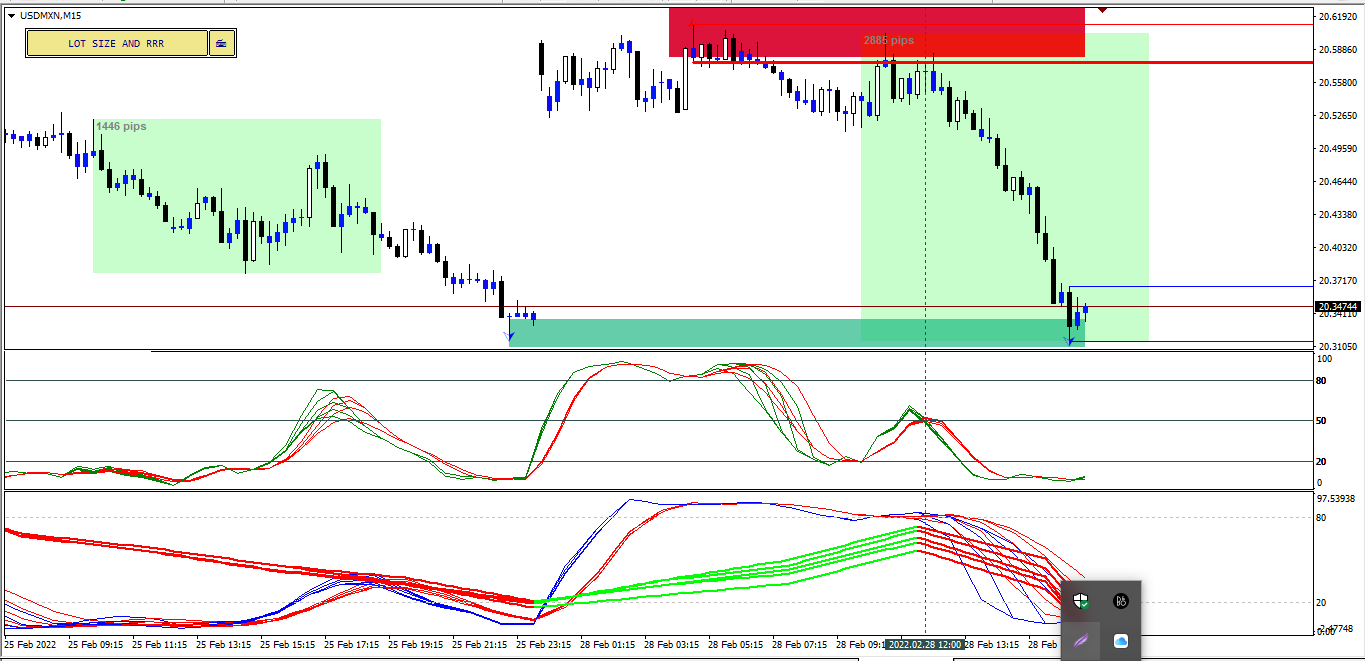1365x661 pixels.
Task: Click the 28 Feb 01:15 time label
Action: coord(608,645)
